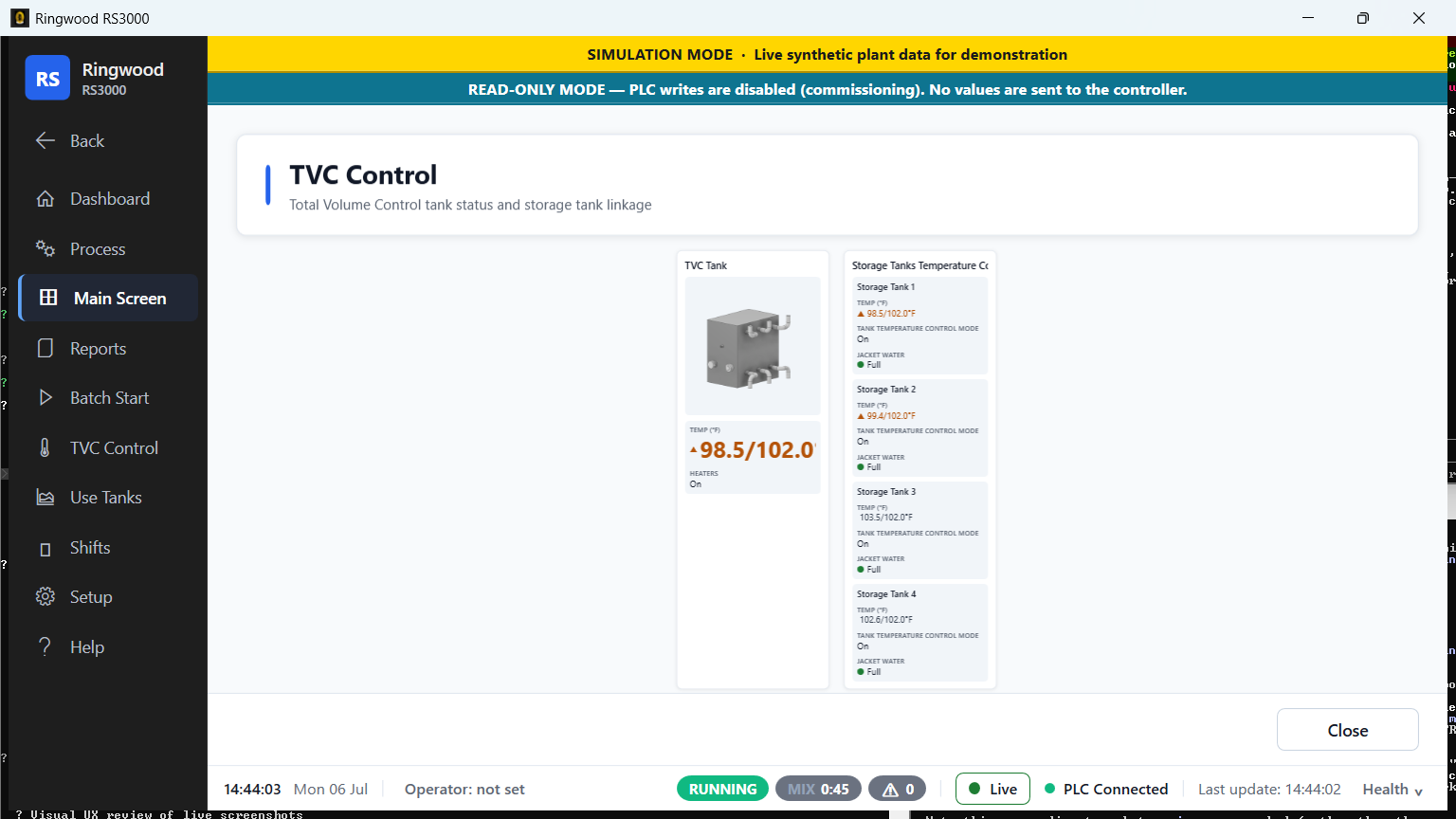Screen dimensions: 1456x819
Task: Click the PLC Connected status label
Action: (x=1116, y=789)
